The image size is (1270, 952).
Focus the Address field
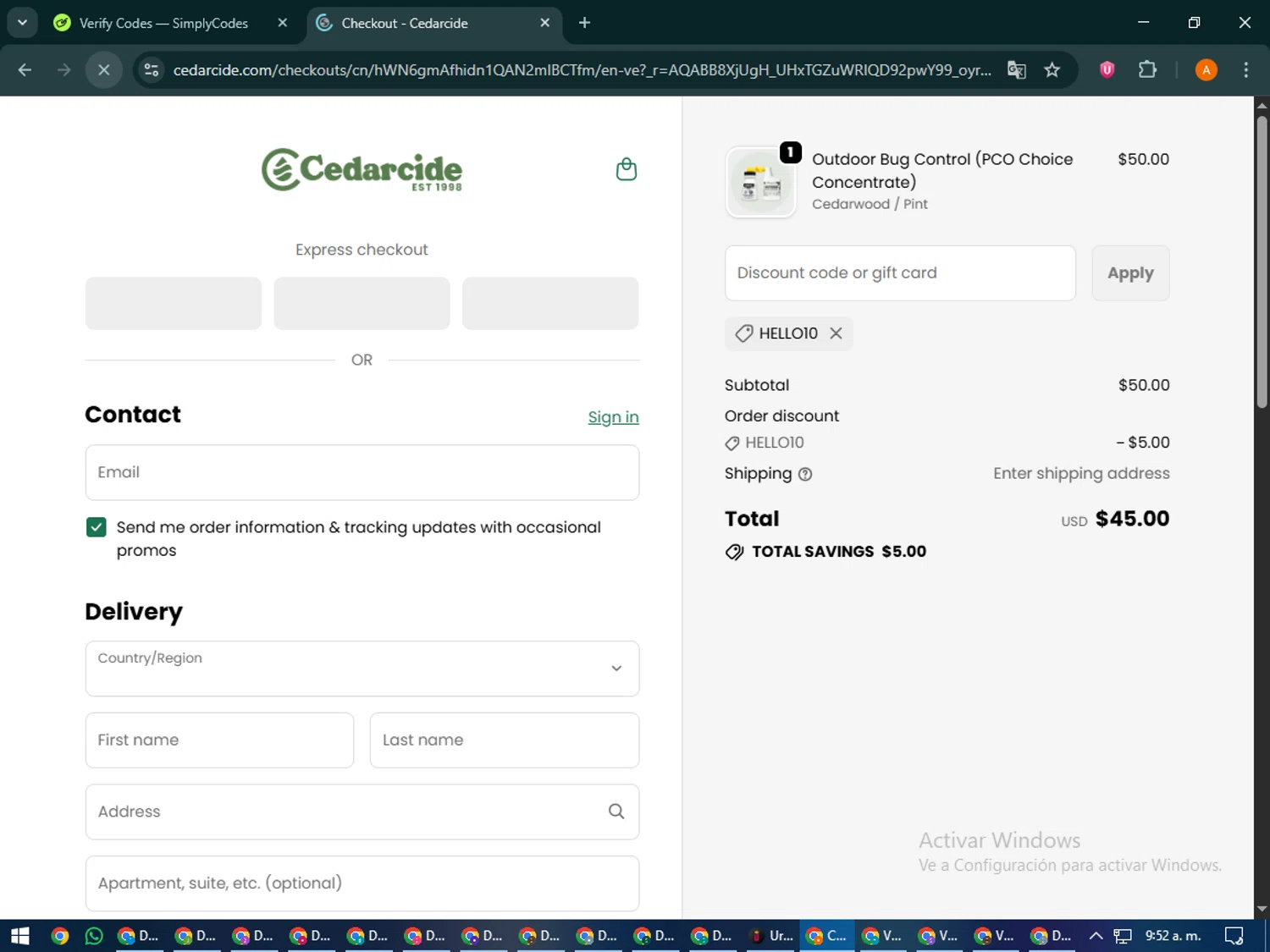[x=362, y=812]
